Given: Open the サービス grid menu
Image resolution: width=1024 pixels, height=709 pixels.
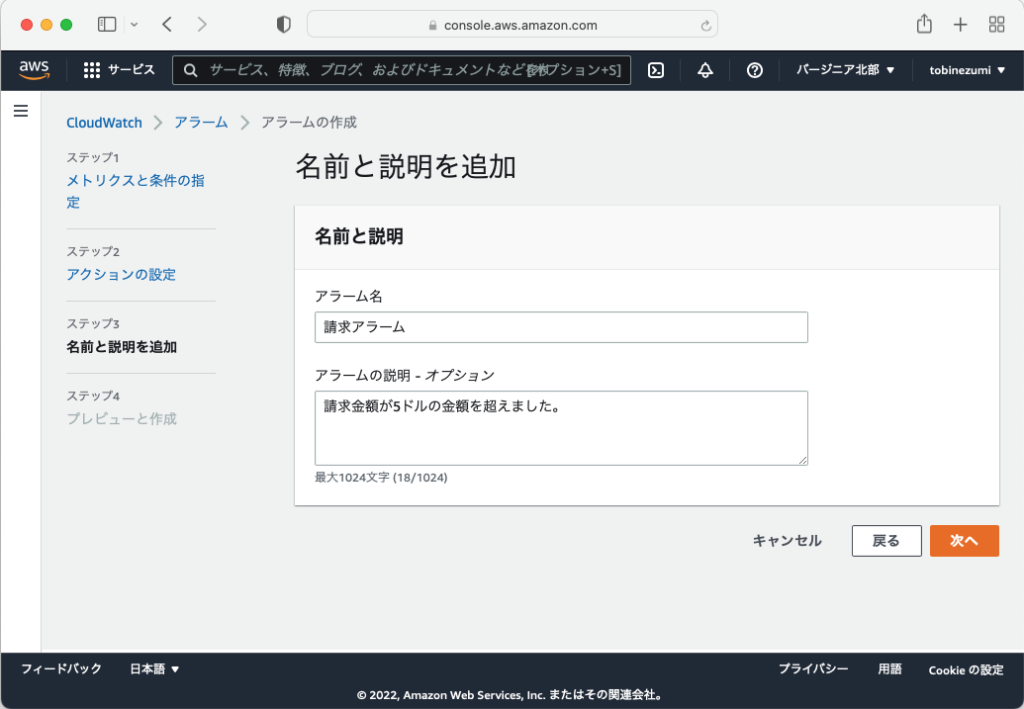Looking at the screenshot, I should click(x=119, y=70).
